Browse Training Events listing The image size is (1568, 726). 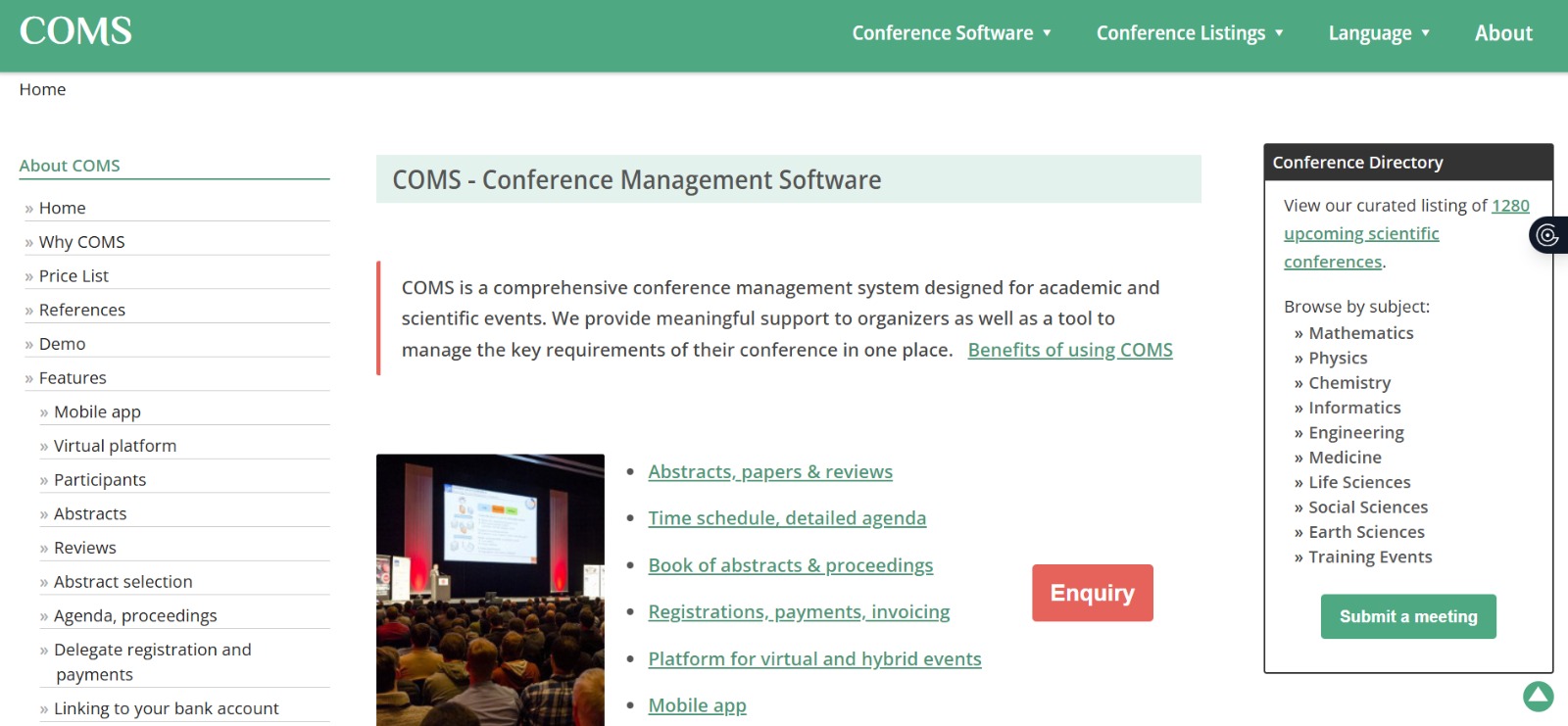click(1370, 557)
